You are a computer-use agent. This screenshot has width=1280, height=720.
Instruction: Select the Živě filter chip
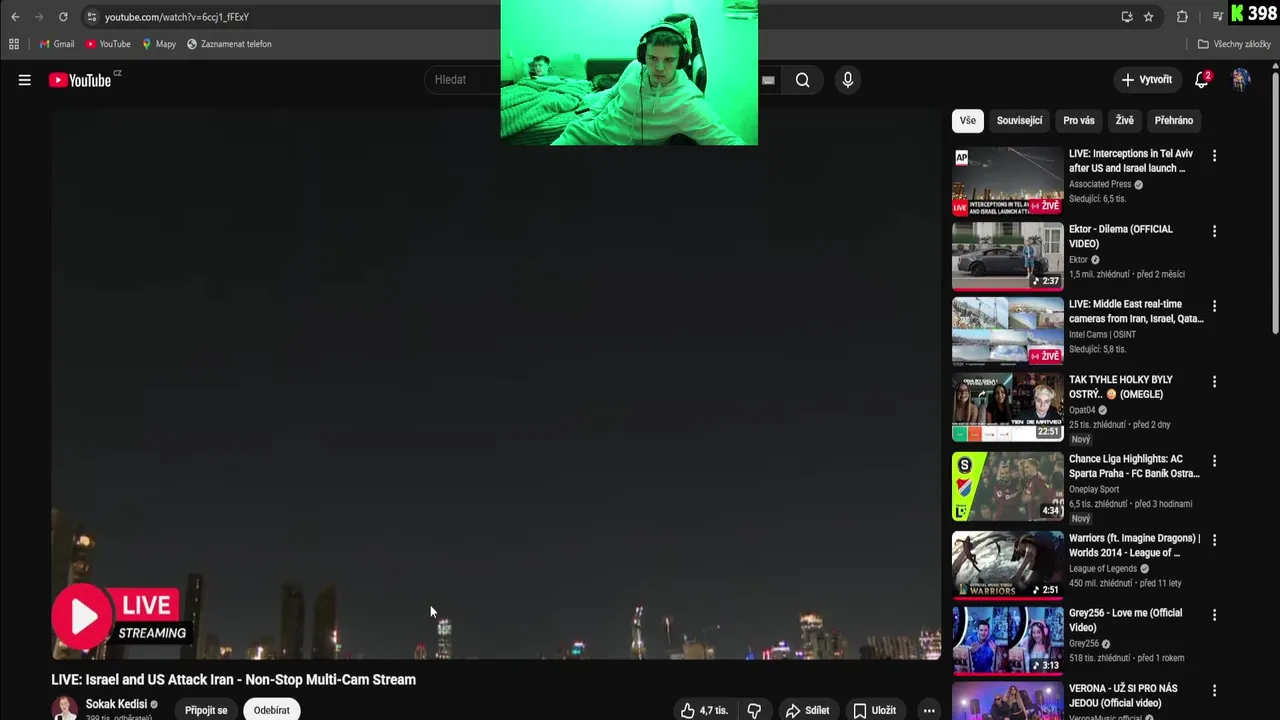[1125, 120]
